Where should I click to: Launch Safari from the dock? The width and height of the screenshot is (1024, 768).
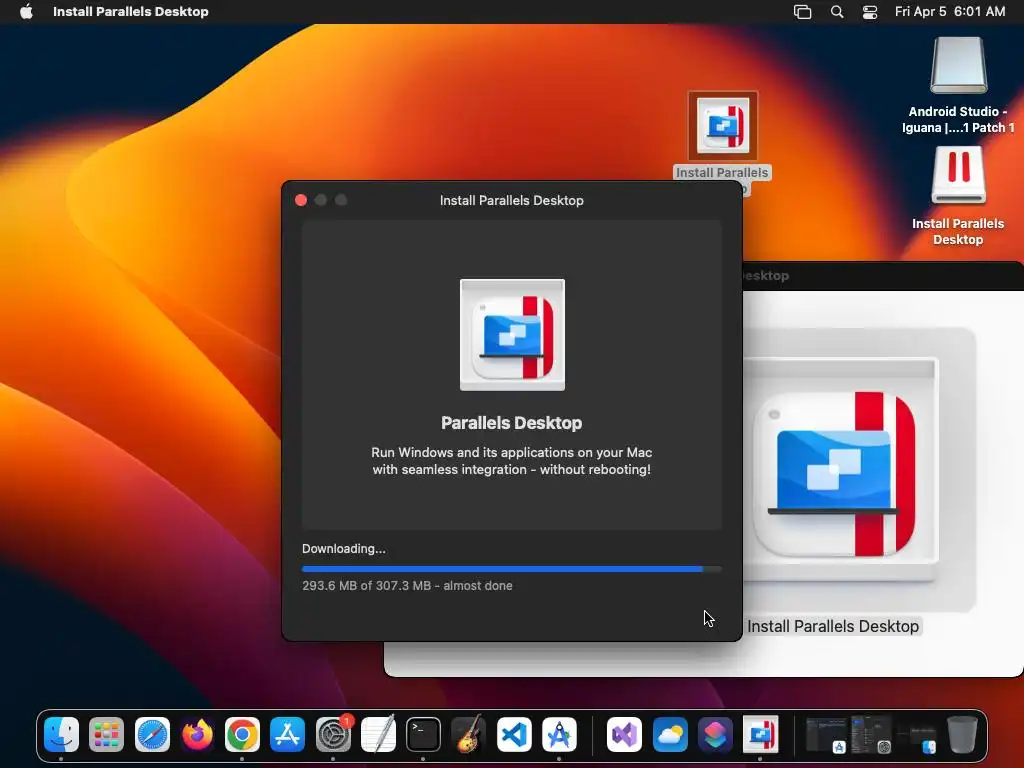tap(152, 734)
